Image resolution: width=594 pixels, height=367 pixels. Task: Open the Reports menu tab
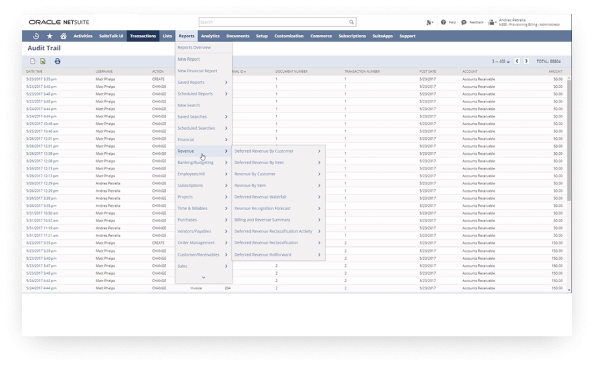click(x=186, y=36)
